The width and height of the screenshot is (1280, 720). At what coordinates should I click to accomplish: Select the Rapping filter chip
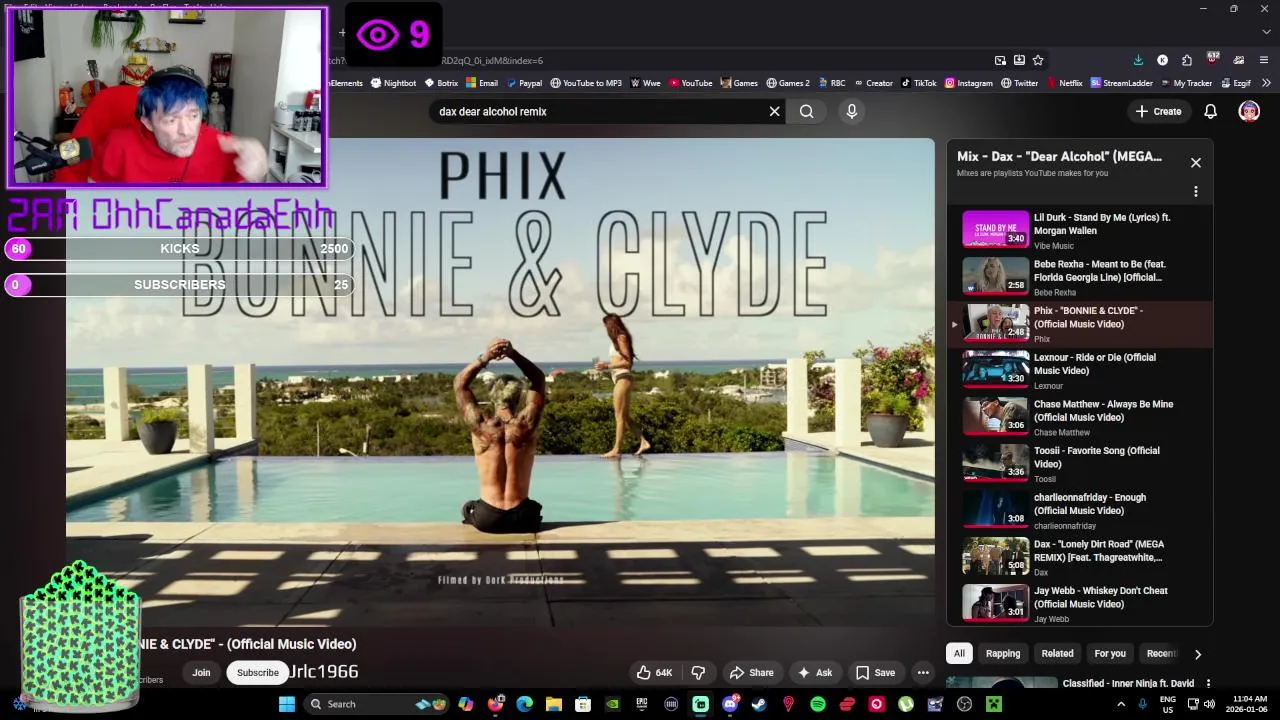point(1003,653)
